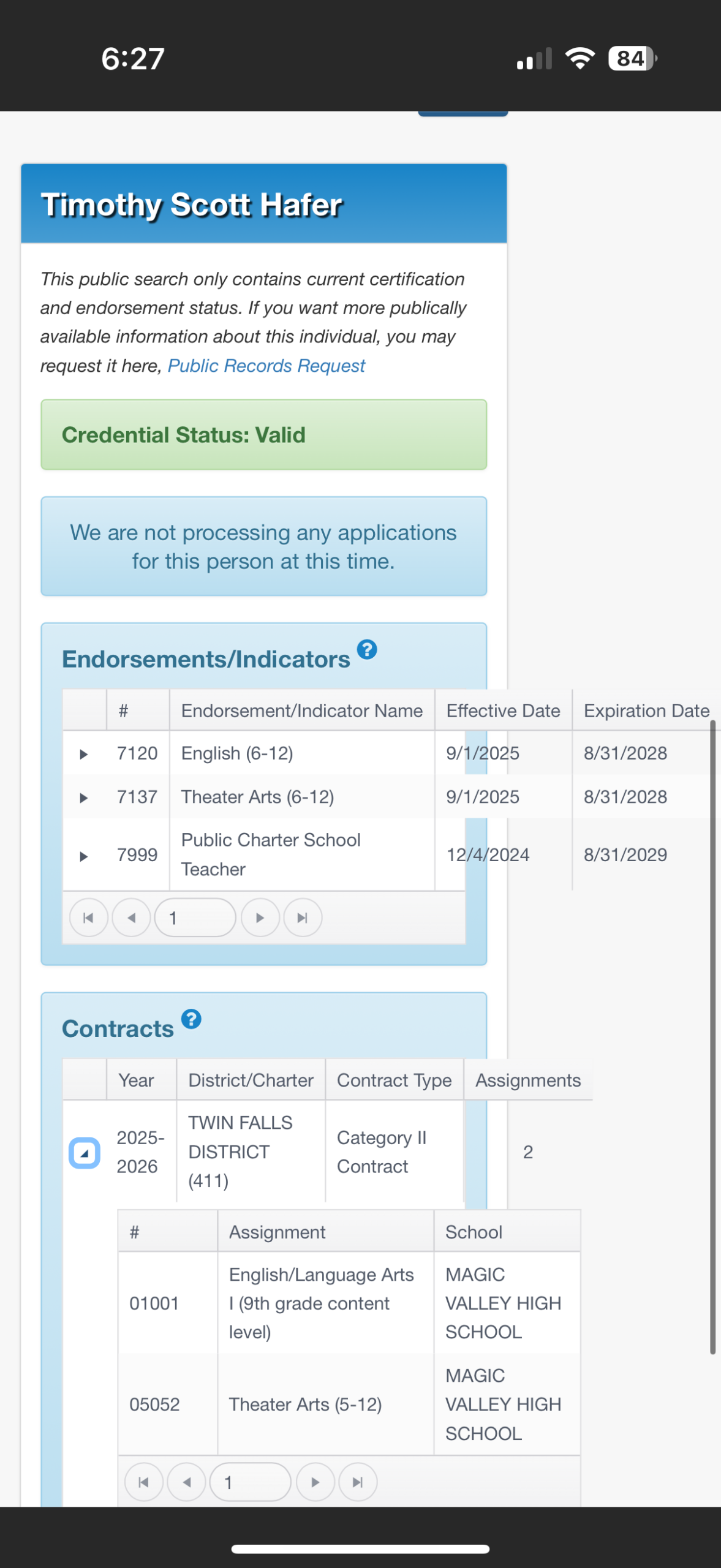The height and width of the screenshot is (1568, 721).
Task: Go to first page of endorsements table
Action: coord(88,918)
